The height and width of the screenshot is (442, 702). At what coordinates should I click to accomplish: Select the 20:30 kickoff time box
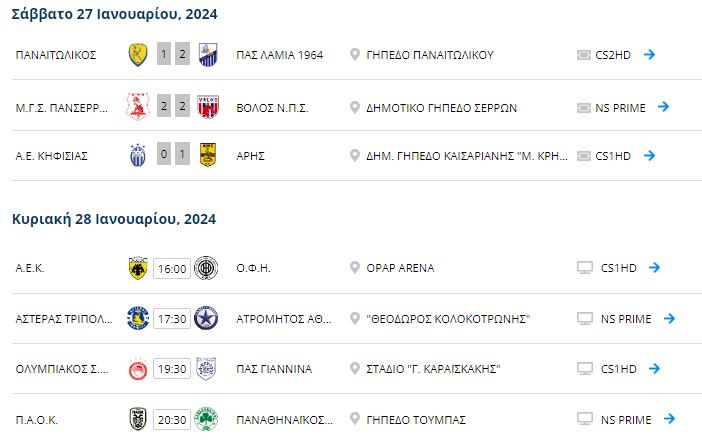172,420
